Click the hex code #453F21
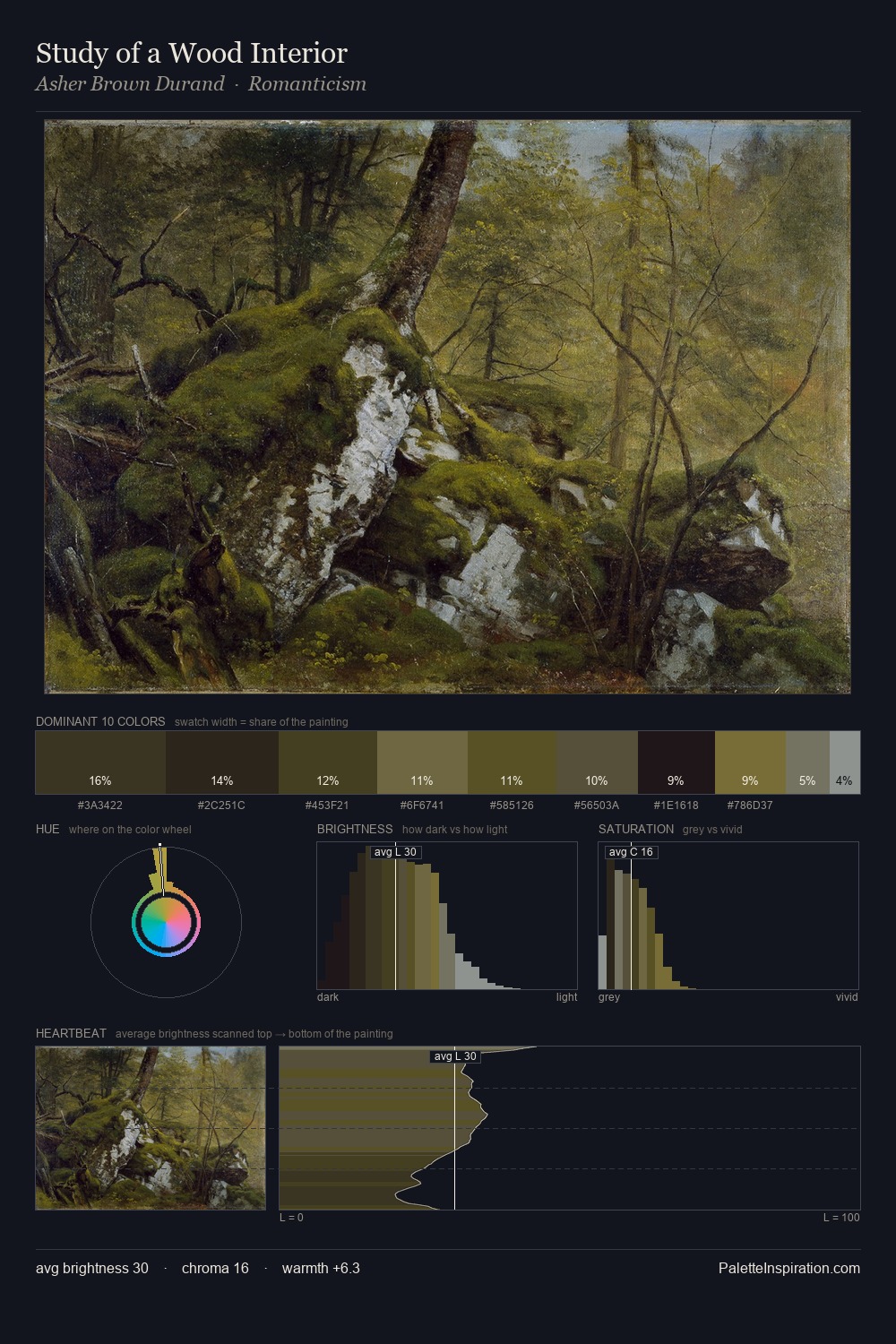This screenshot has width=896, height=1344. click(x=327, y=805)
